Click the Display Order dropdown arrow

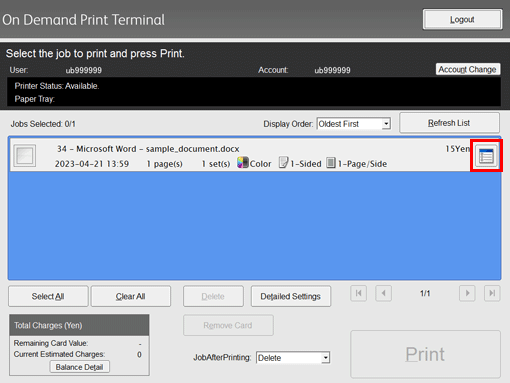click(386, 124)
